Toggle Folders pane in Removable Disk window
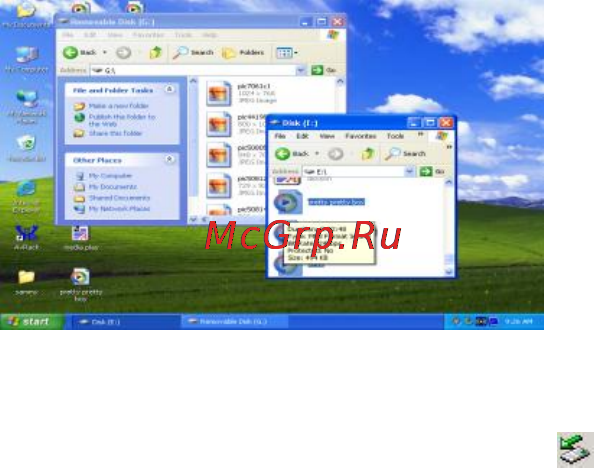594x468 pixels. coord(243,53)
